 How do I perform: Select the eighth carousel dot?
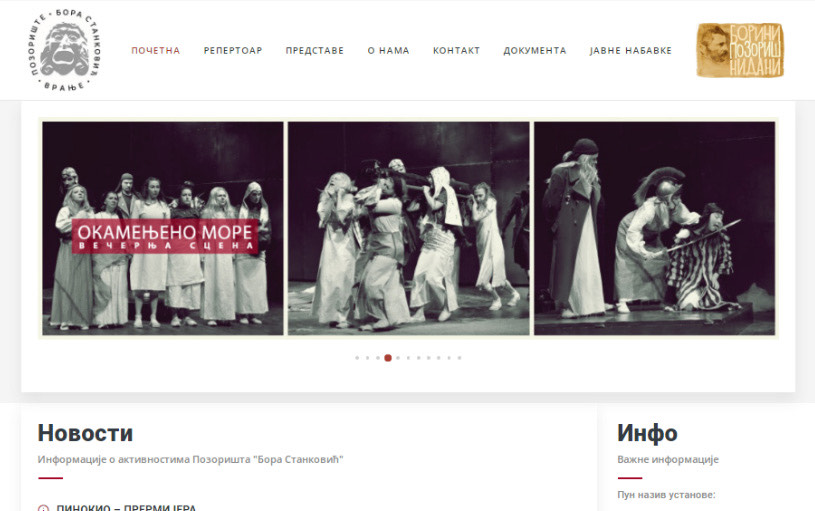(429, 358)
